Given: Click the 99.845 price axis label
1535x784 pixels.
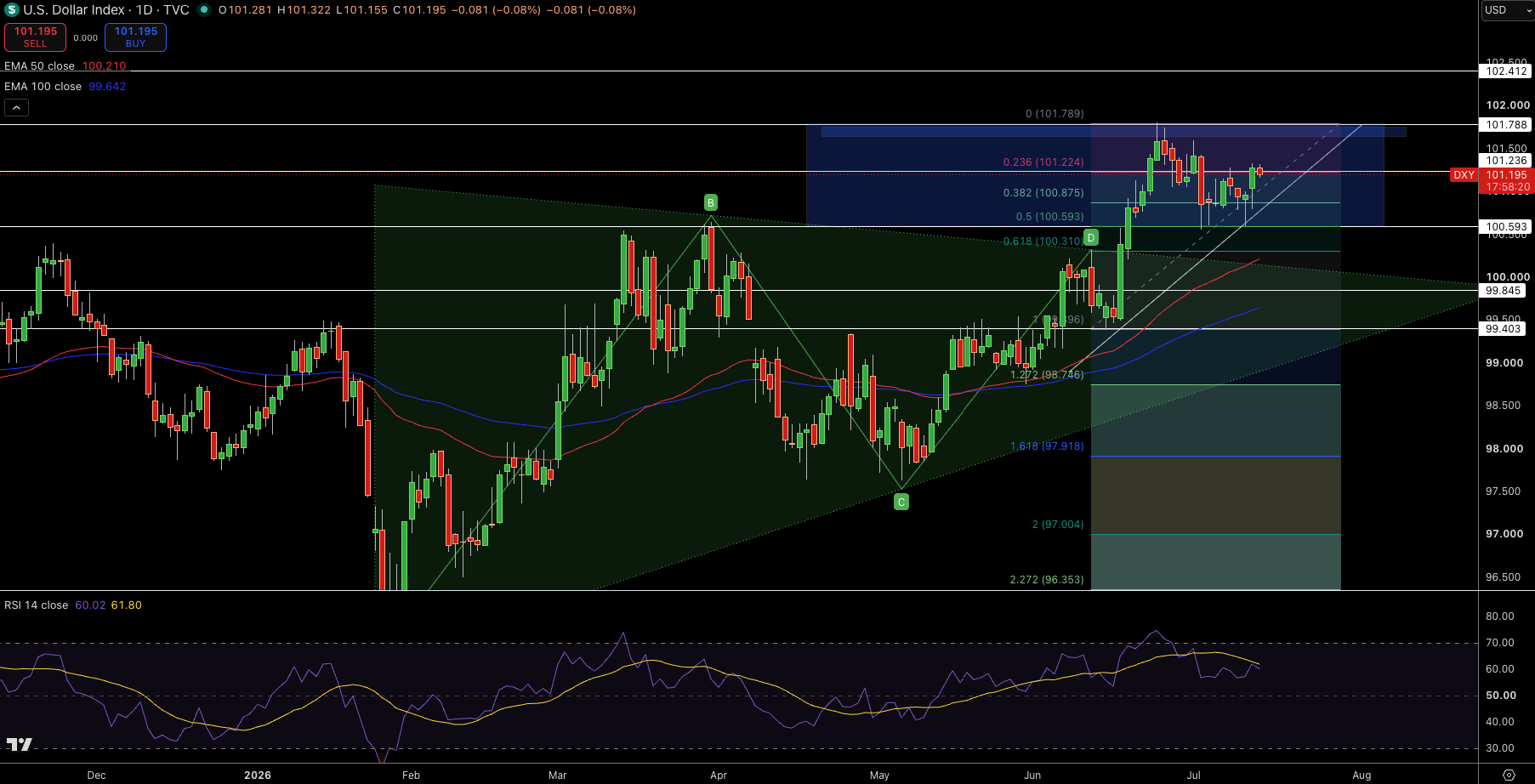Looking at the screenshot, I should point(1504,291).
